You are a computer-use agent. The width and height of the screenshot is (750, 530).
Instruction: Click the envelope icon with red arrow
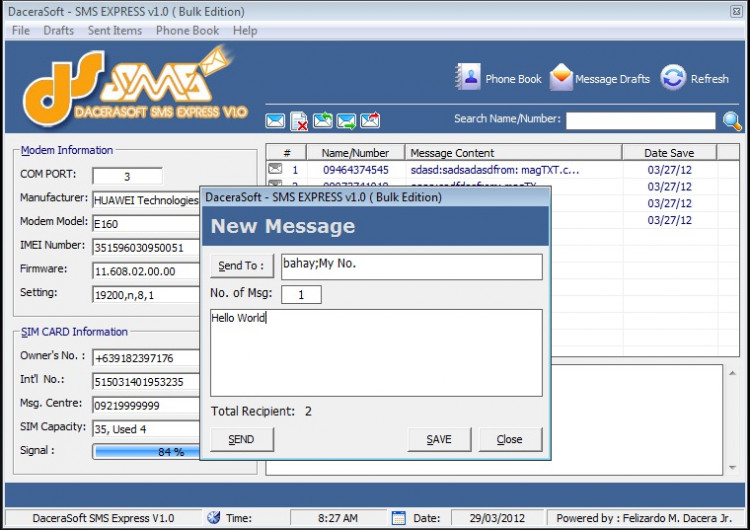point(370,121)
